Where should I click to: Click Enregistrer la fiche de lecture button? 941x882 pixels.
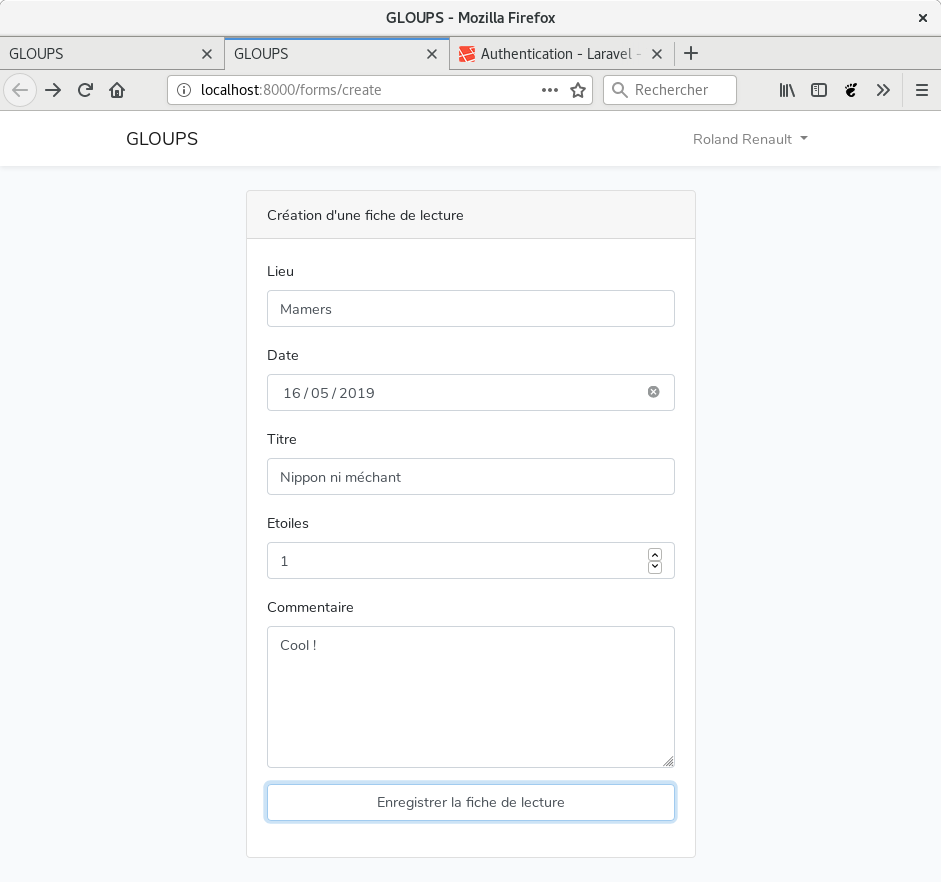tap(470, 802)
